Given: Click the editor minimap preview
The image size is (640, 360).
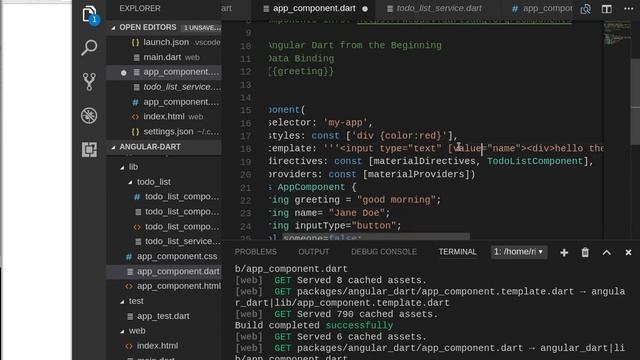Looking at the screenshot, I should pos(617,33).
